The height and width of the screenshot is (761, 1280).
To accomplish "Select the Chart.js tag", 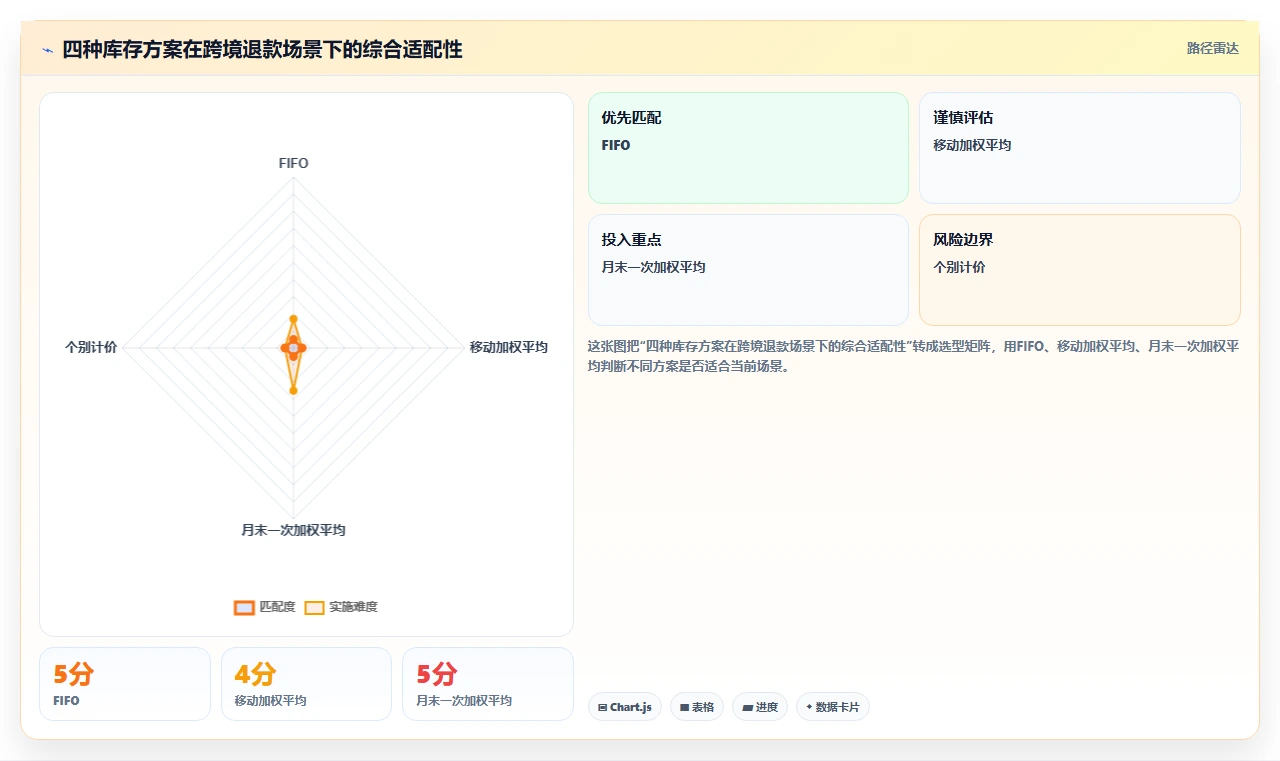I will point(624,707).
